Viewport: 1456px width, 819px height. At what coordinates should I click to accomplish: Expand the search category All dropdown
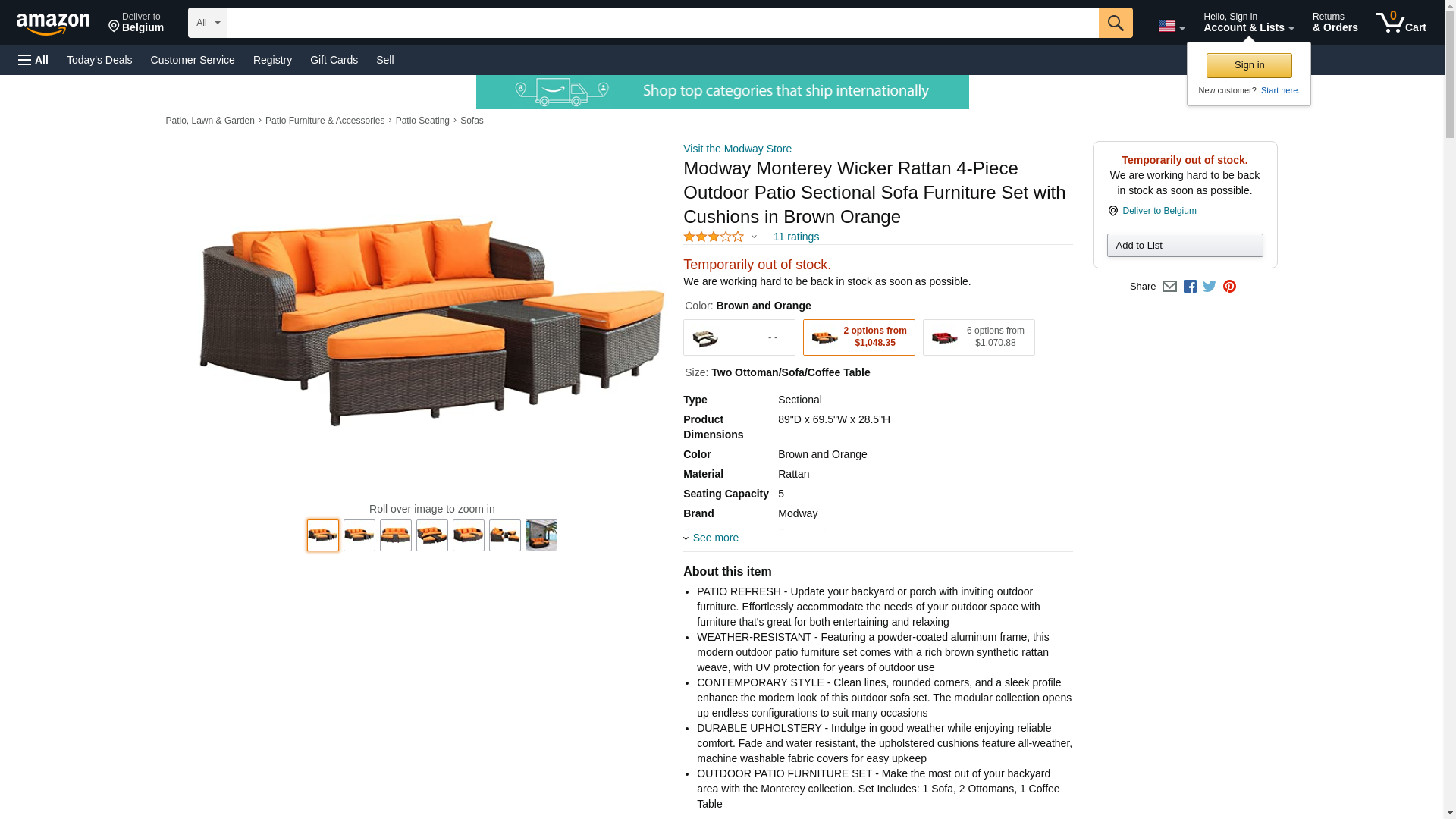coord(207,23)
